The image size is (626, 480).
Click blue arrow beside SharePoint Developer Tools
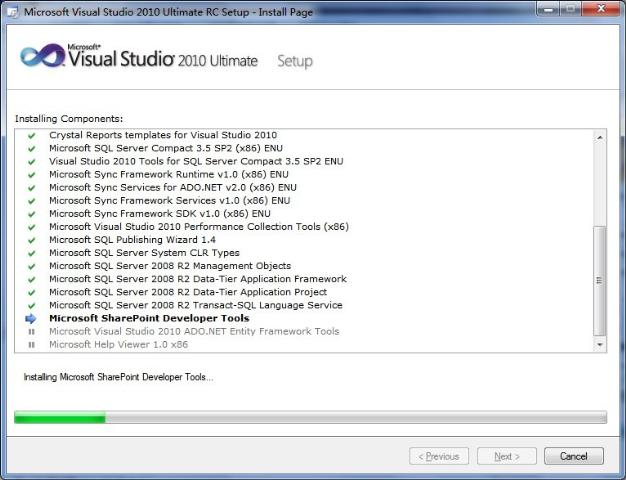[31, 318]
